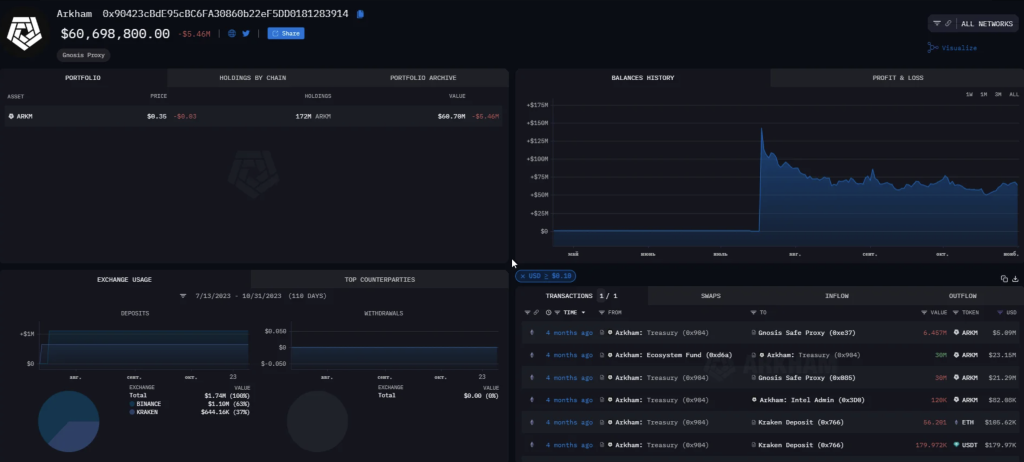Switch to the Inflow tab

(x=837, y=296)
